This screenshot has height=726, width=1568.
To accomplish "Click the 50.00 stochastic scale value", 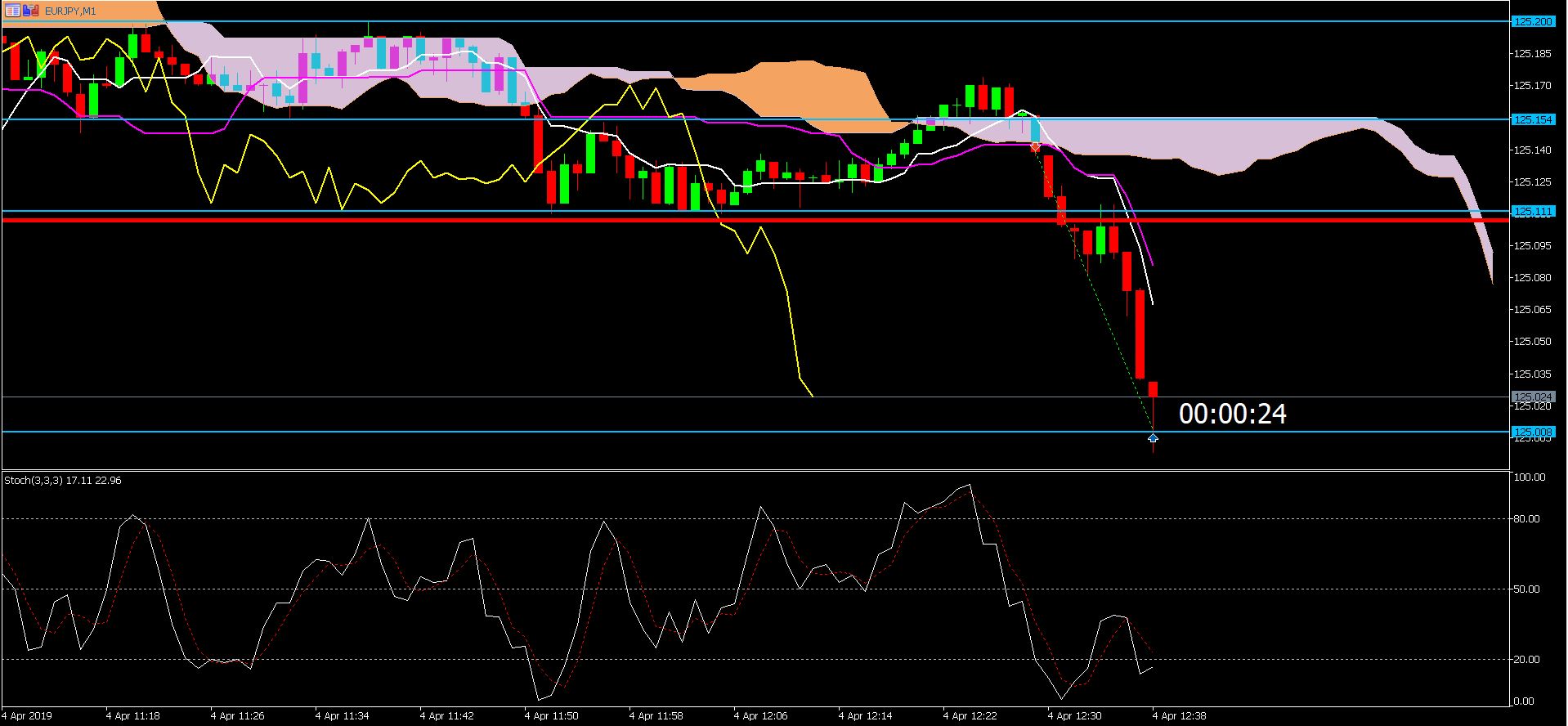I will (1527, 589).
